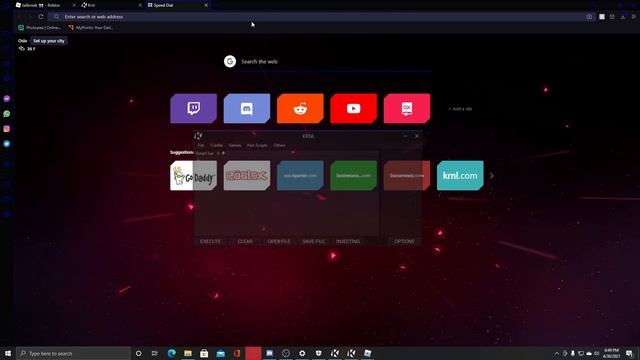Image resolution: width=640 pixels, height=360 pixels.
Task: Close the Speed Dial tab
Action: (x=206, y=5)
